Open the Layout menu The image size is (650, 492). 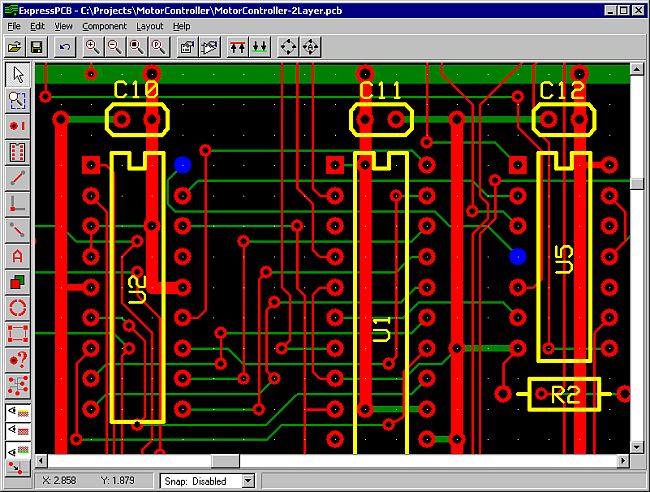150,26
